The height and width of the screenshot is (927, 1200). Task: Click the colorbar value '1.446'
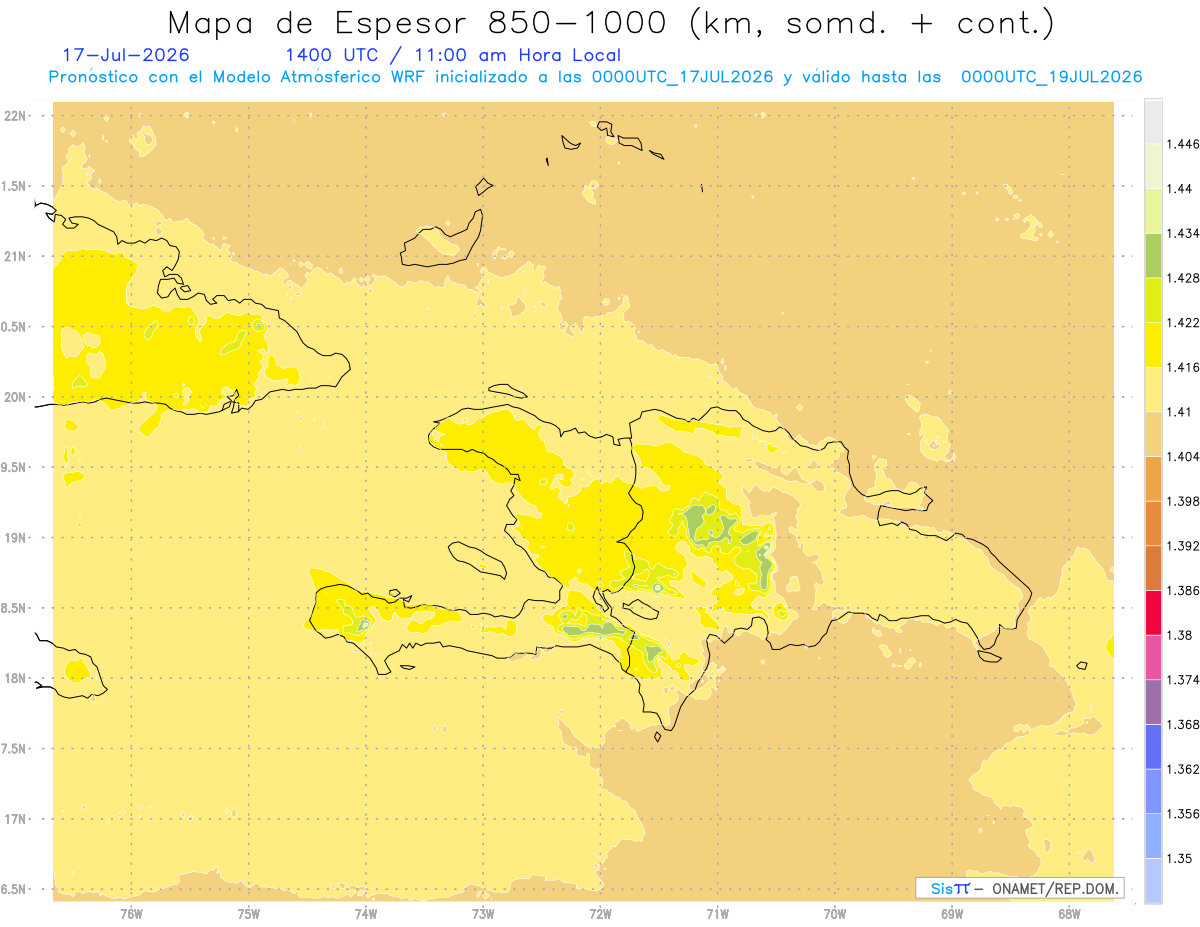(x=1183, y=144)
